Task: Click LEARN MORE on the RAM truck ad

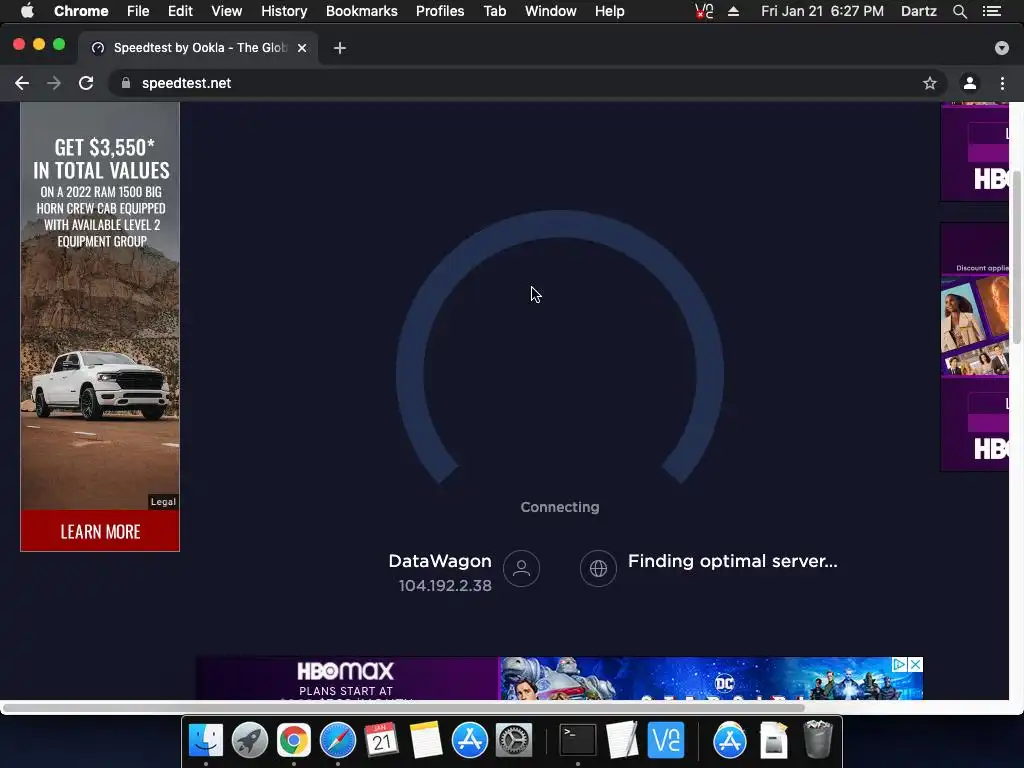Action: (x=100, y=531)
